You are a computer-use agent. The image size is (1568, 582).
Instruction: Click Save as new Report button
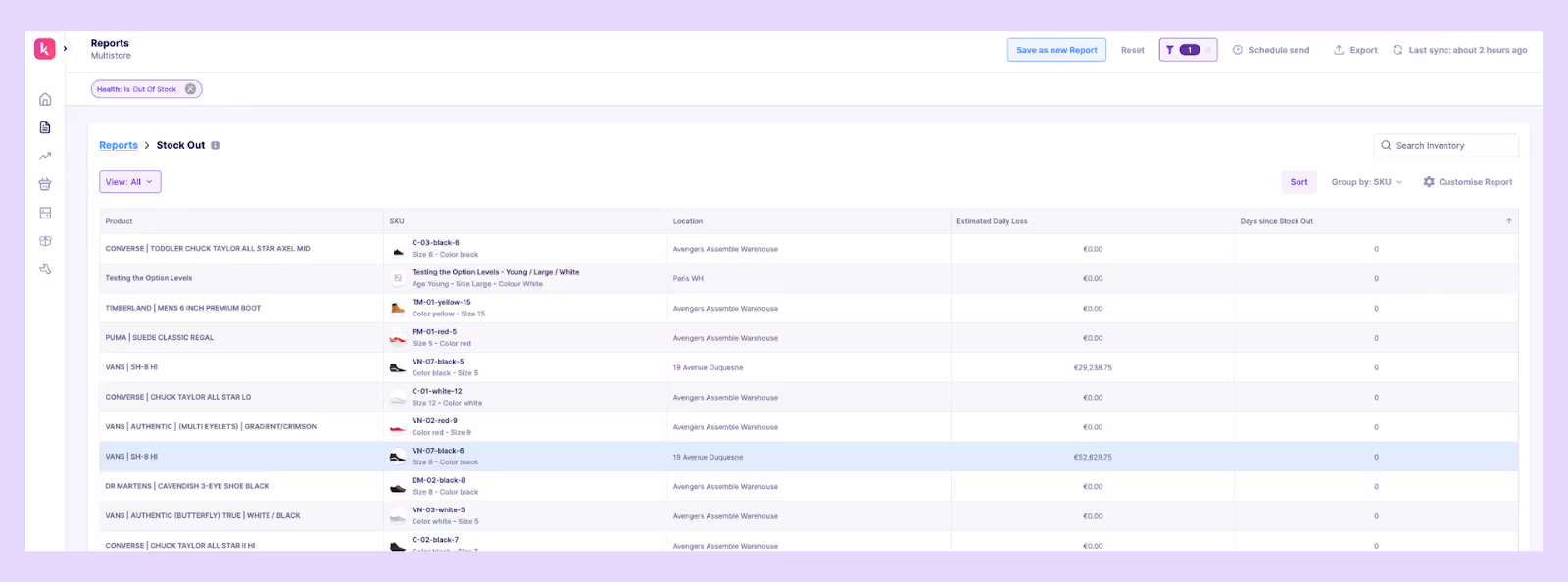tap(1056, 50)
